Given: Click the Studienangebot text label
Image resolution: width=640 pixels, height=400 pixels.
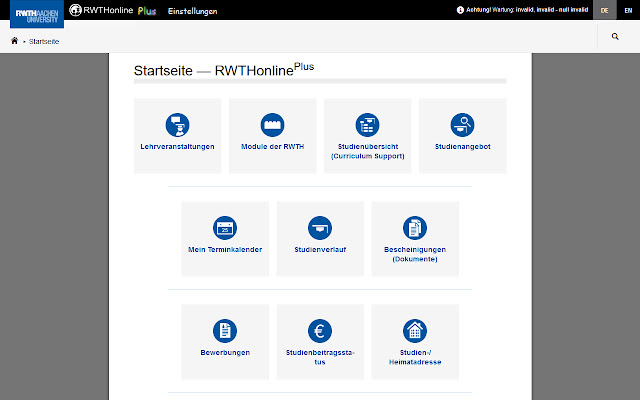Looking at the screenshot, I should coord(462,147).
